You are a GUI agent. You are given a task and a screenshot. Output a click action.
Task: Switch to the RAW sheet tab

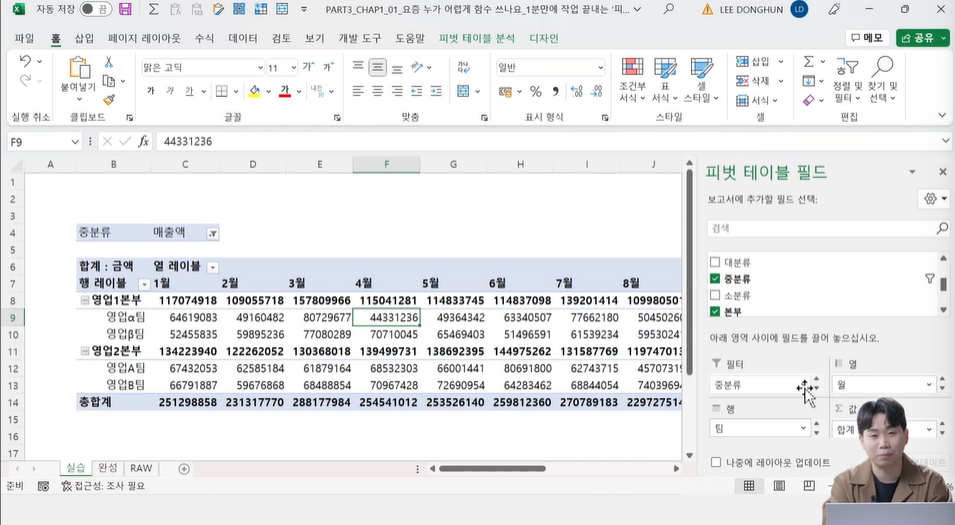141,468
